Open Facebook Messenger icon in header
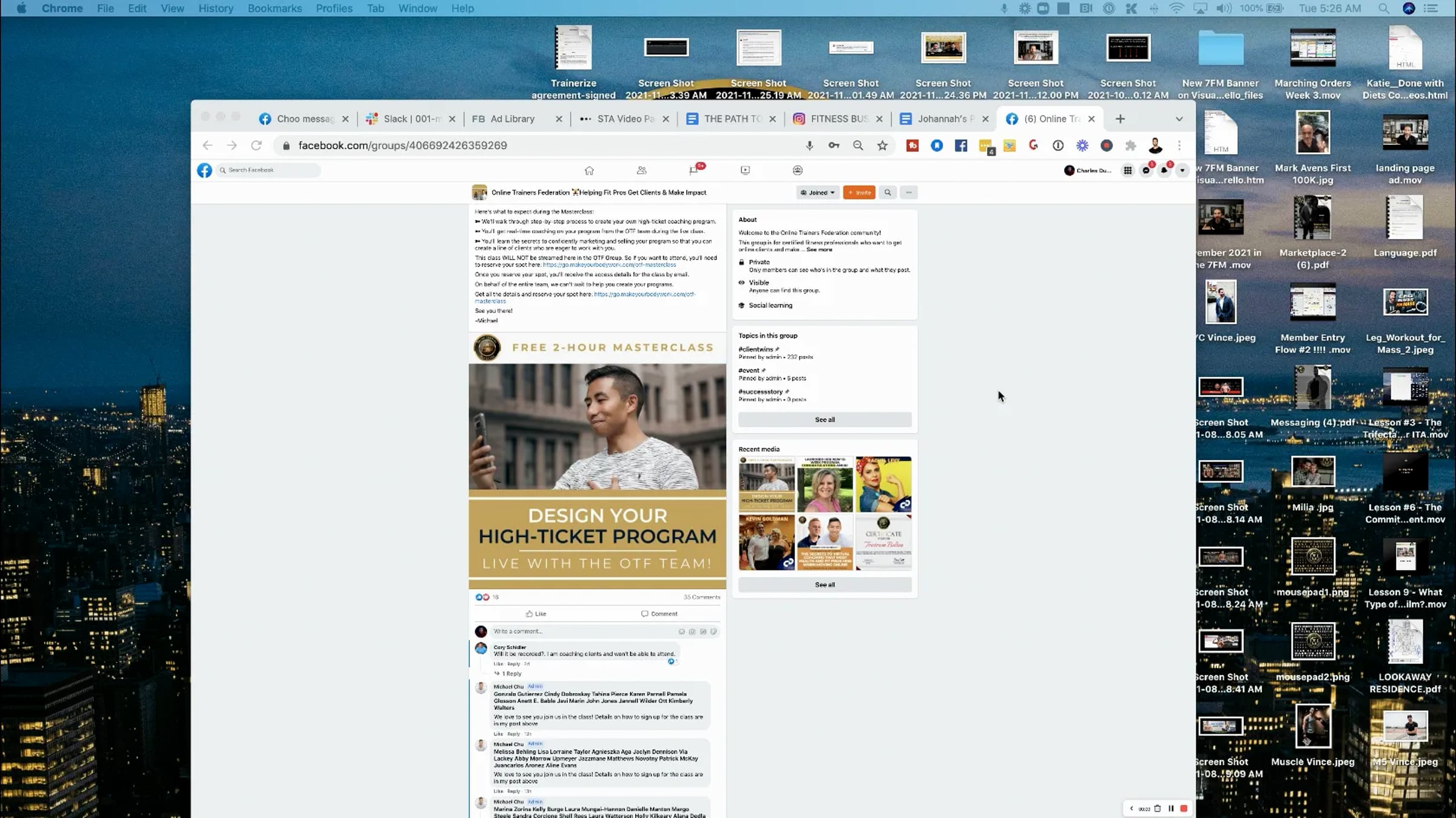Viewport: 1456px width, 818px height. [x=1145, y=171]
